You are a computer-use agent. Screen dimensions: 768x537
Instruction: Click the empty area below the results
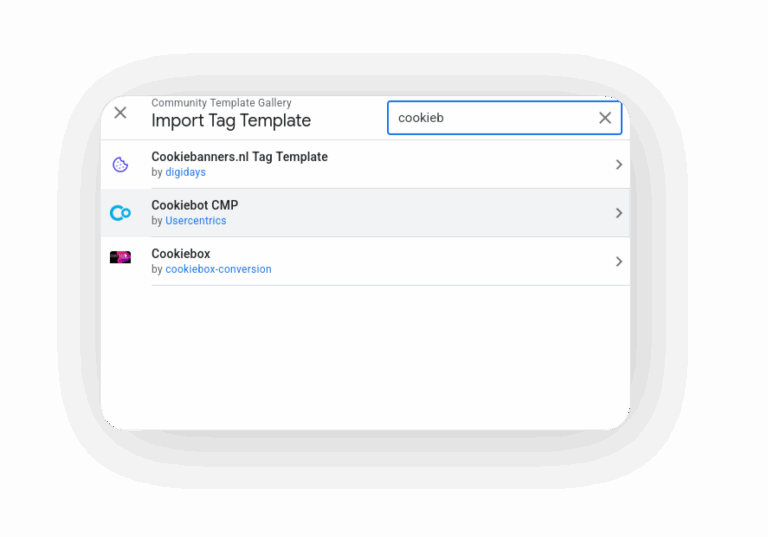point(365,358)
